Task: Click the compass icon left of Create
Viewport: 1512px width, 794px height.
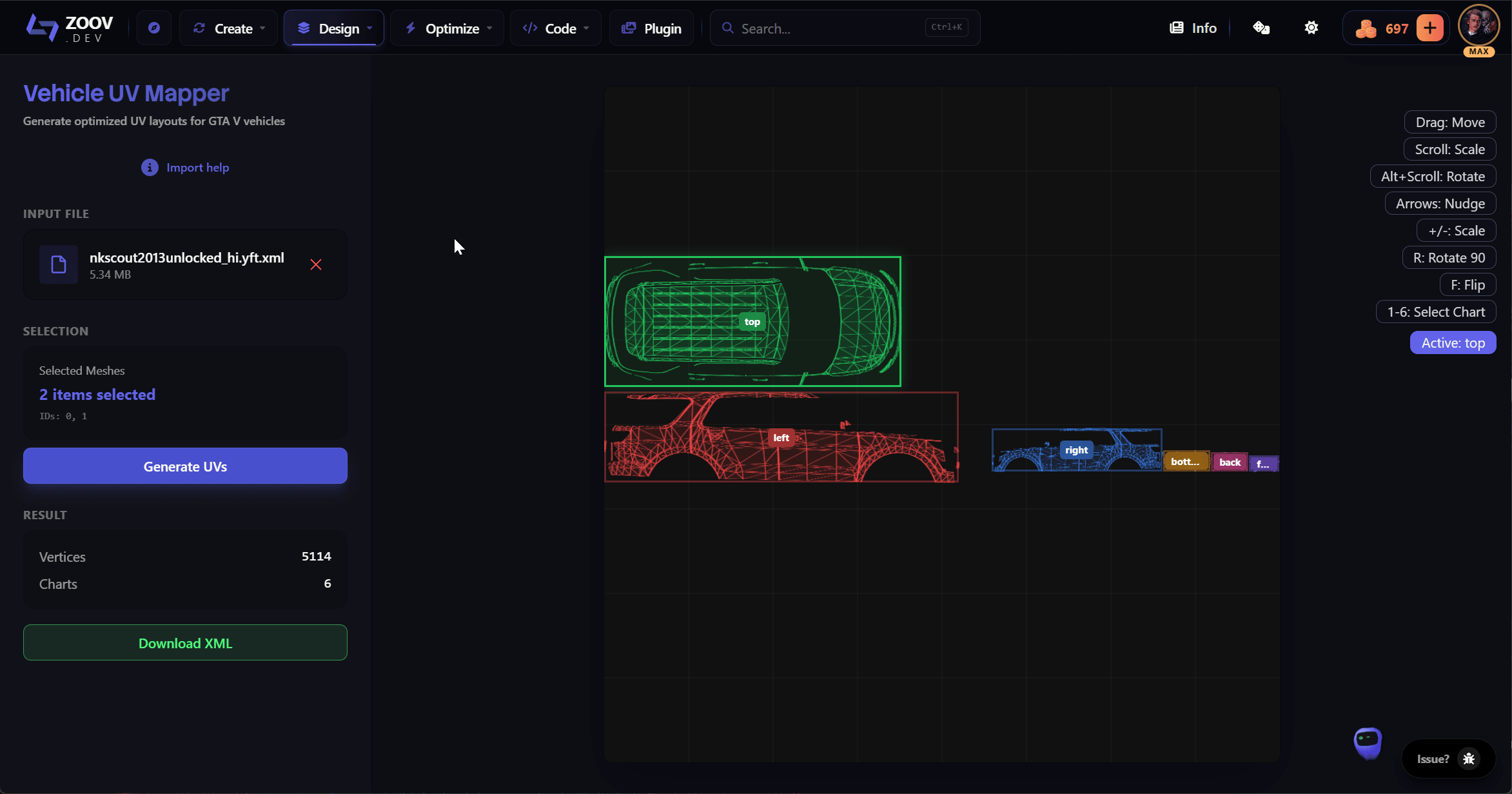Action: 153,27
